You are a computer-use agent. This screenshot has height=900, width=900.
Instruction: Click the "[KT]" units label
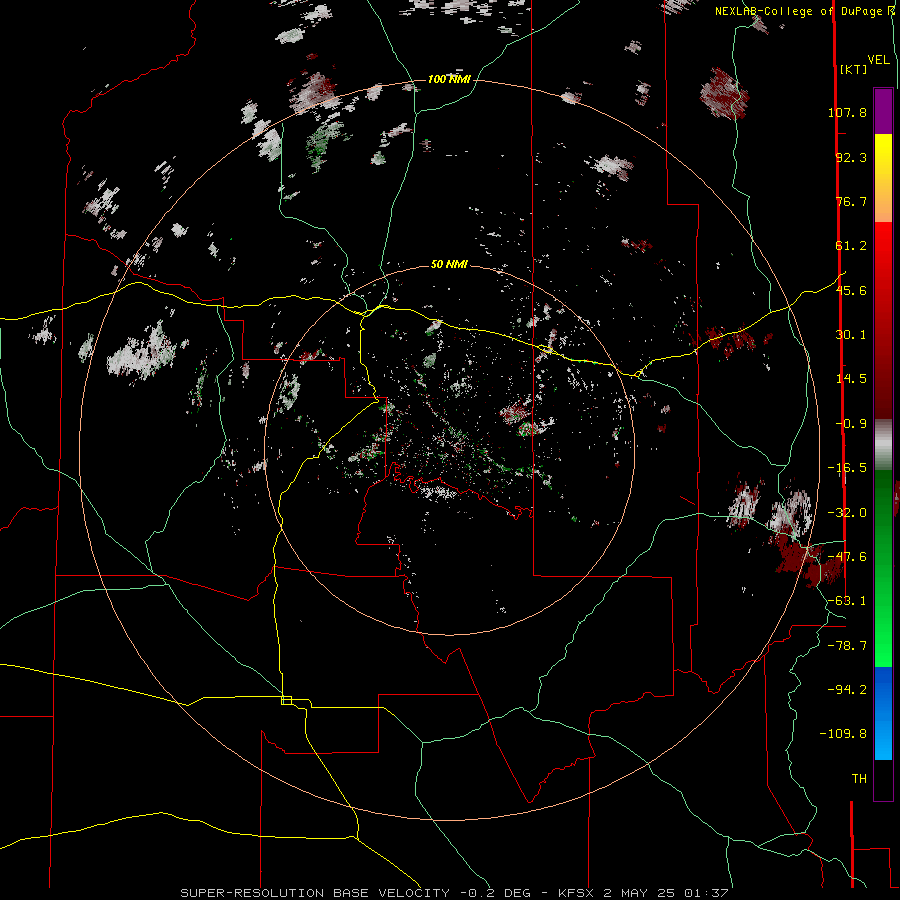coord(854,69)
